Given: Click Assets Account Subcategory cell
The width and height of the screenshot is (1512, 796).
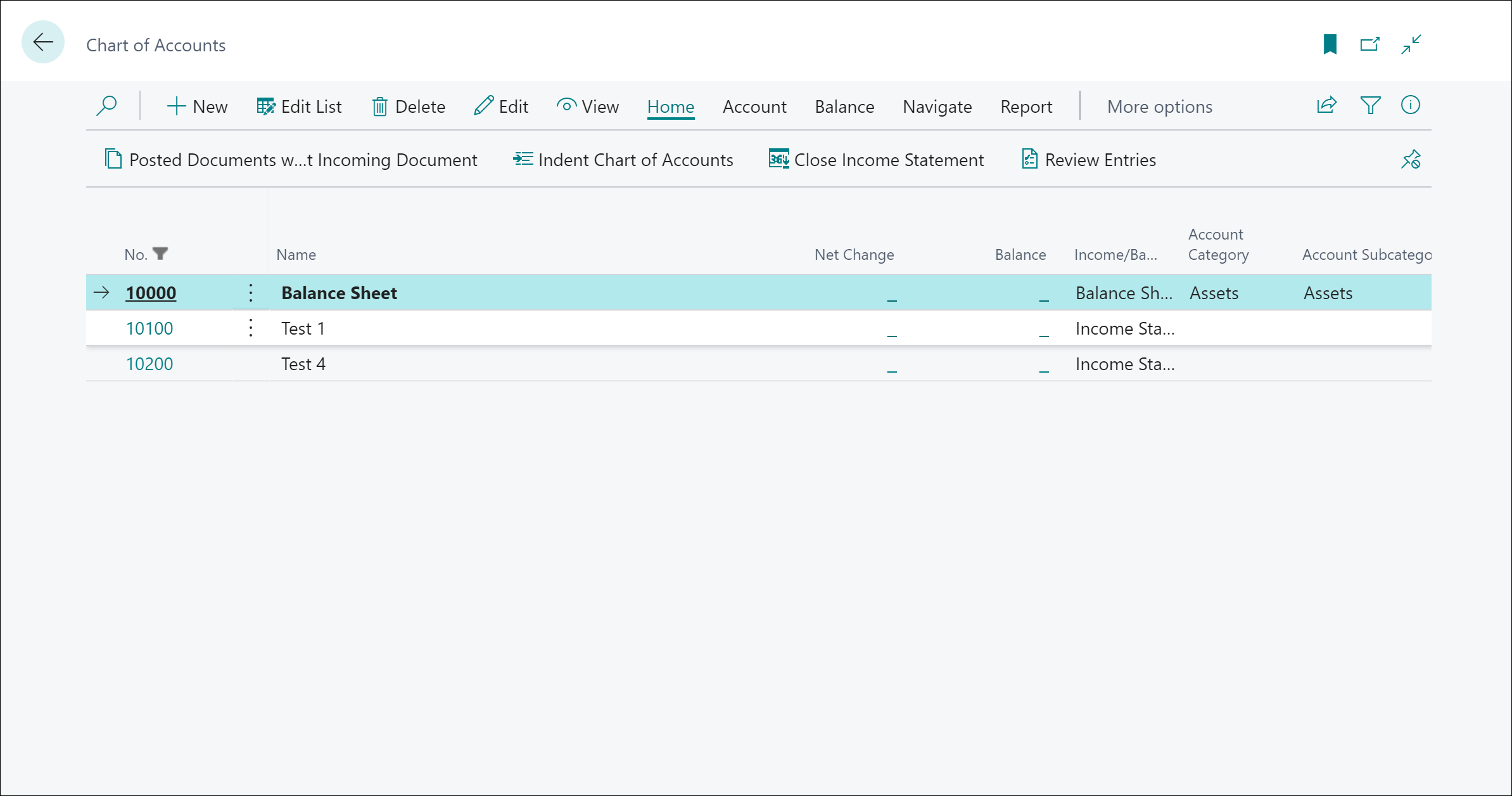Looking at the screenshot, I should pos(1328,293).
